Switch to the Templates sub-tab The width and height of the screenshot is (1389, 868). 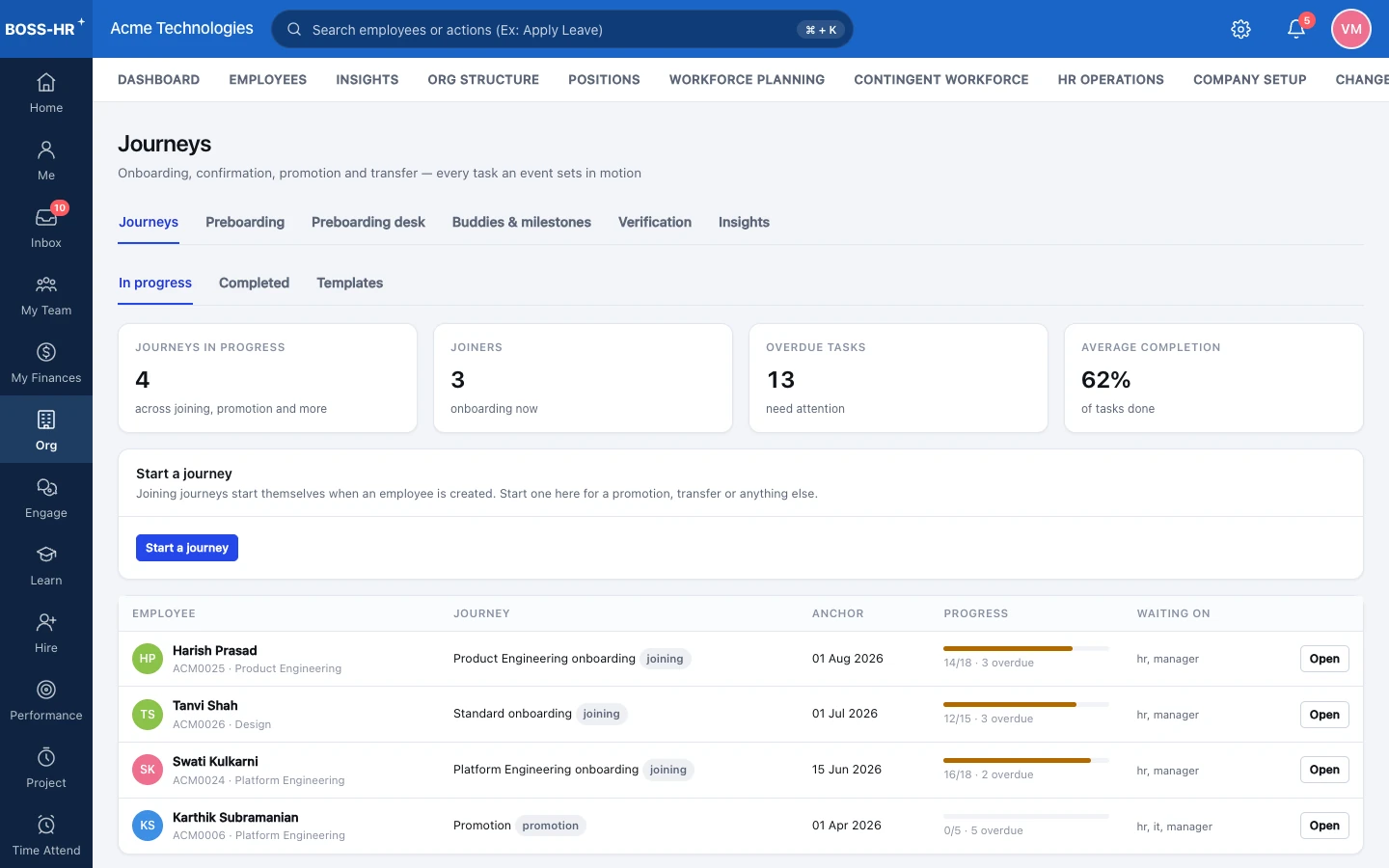349,283
